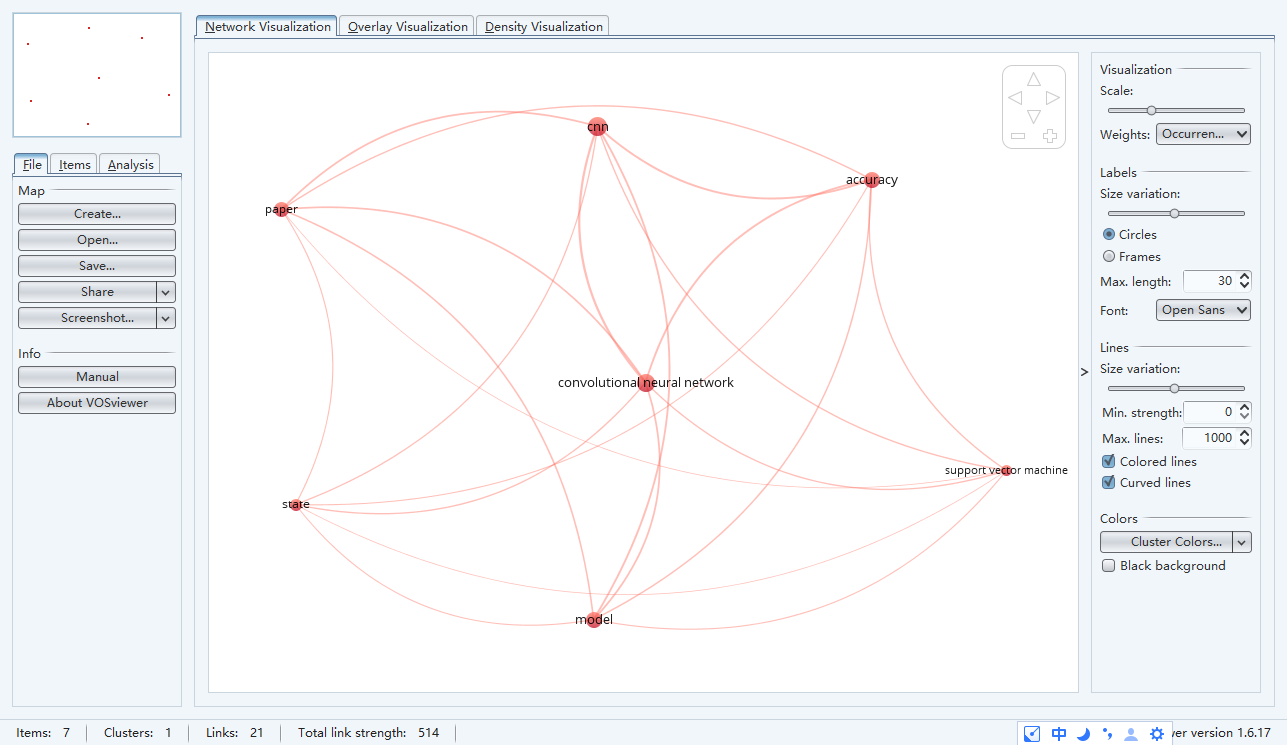Zoom out using the minus icon
The width and height of the screenshot is (1287, 745).
[1018, 135]
